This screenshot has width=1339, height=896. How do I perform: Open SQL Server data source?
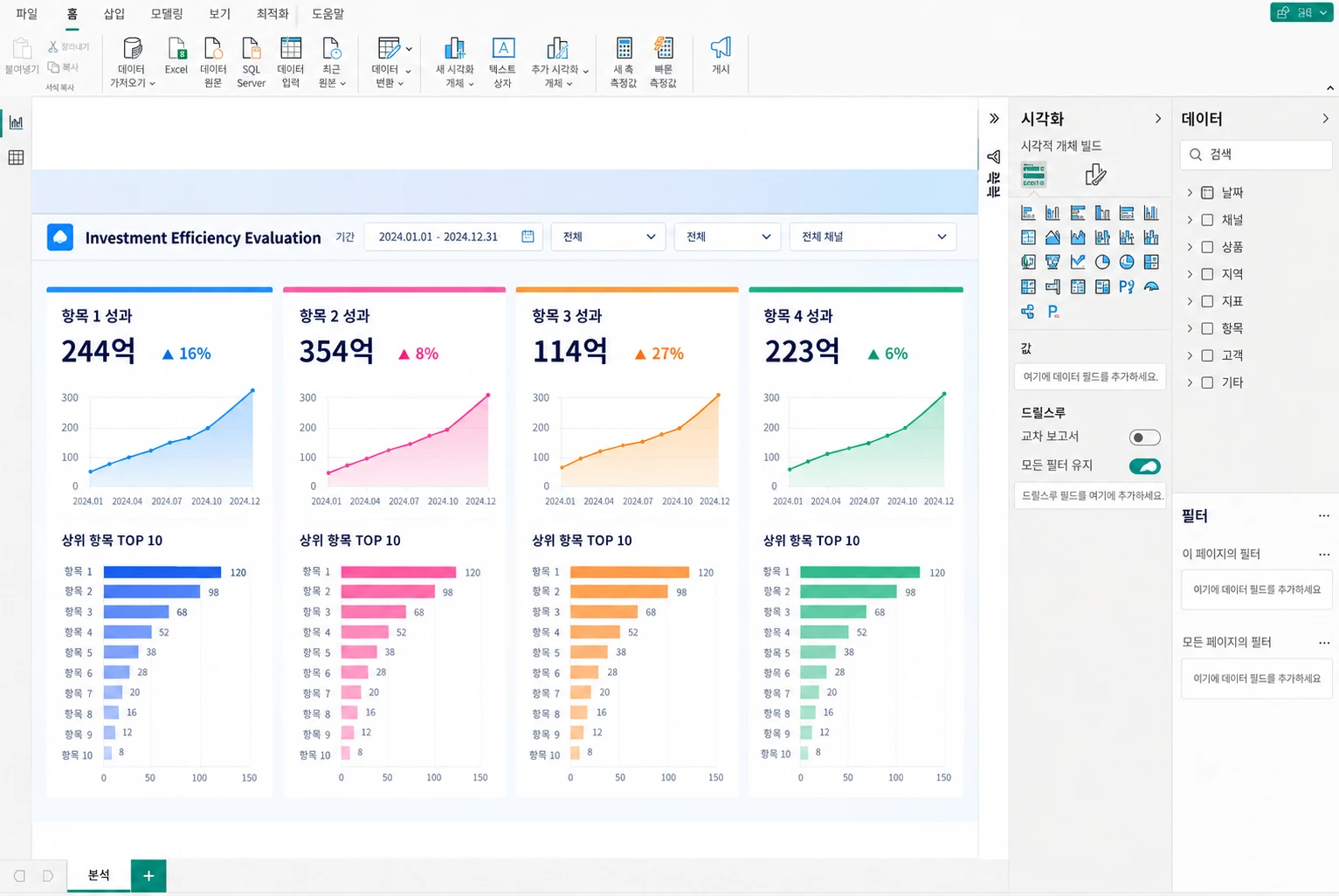click(x=251, y=62)
